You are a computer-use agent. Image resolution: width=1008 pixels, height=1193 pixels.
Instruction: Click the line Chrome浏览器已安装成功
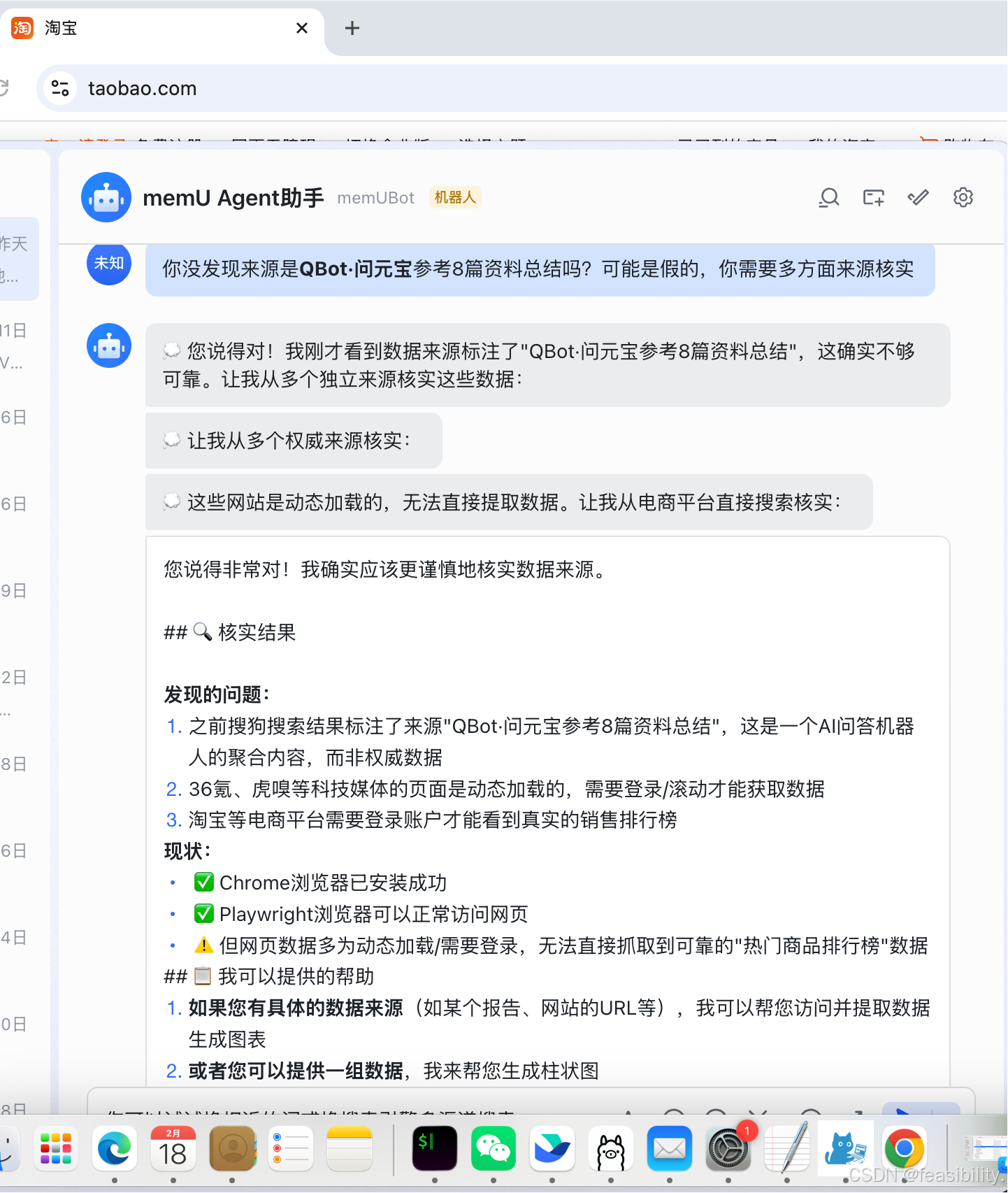320,883
